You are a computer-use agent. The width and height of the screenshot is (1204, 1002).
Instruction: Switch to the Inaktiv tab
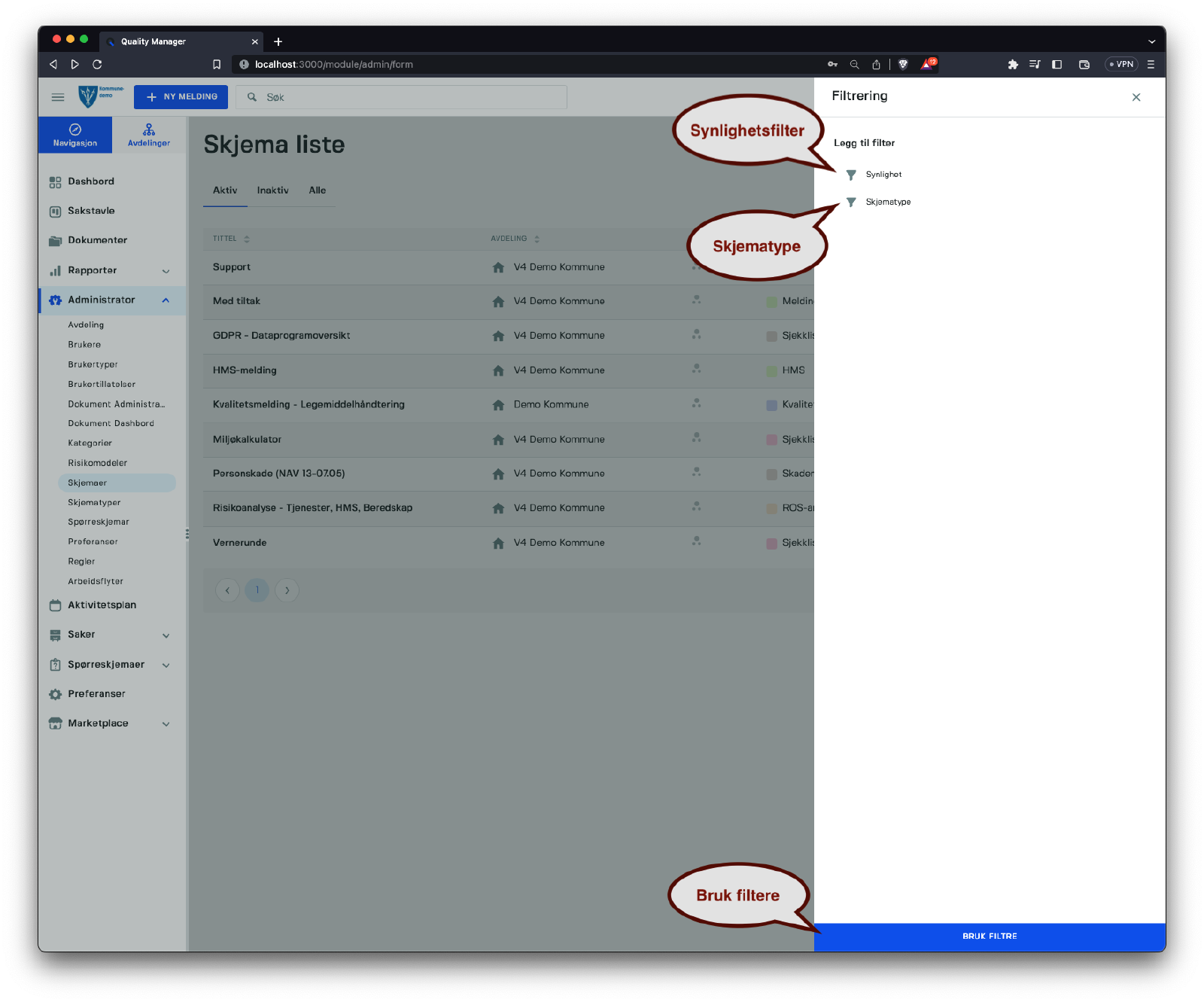272,190
